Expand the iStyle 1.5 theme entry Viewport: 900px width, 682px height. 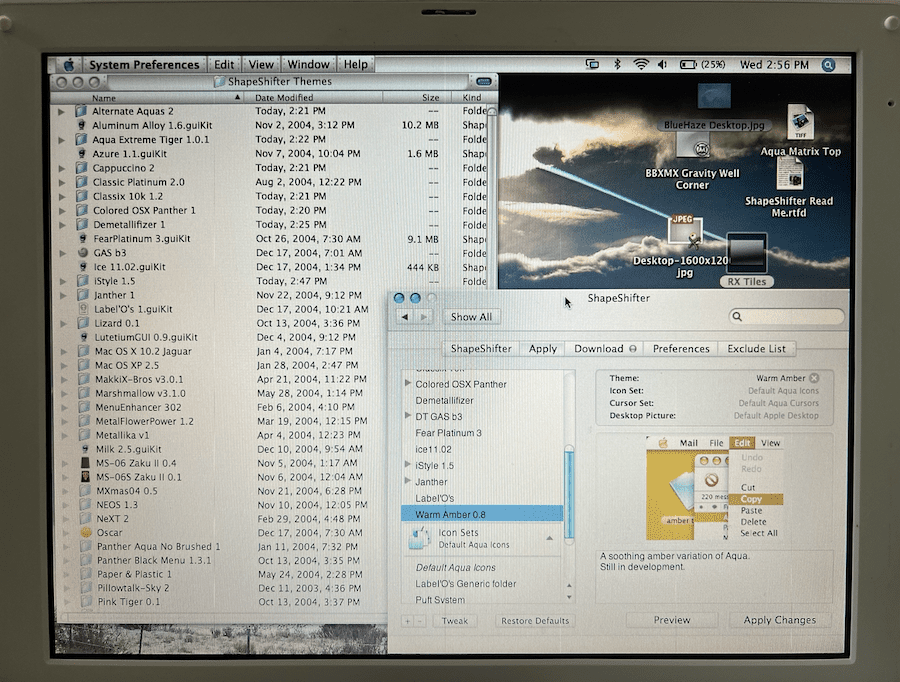pos(408,464)
